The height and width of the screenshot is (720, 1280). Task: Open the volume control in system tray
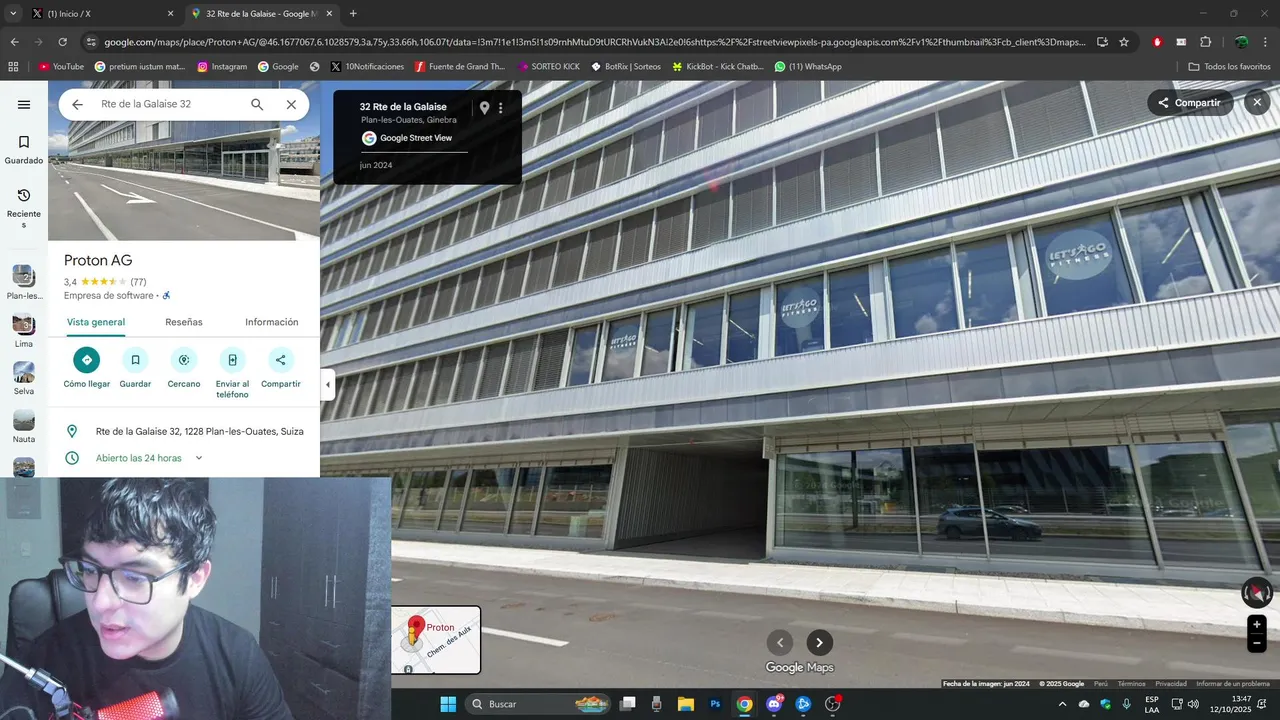click(1193, 704)
